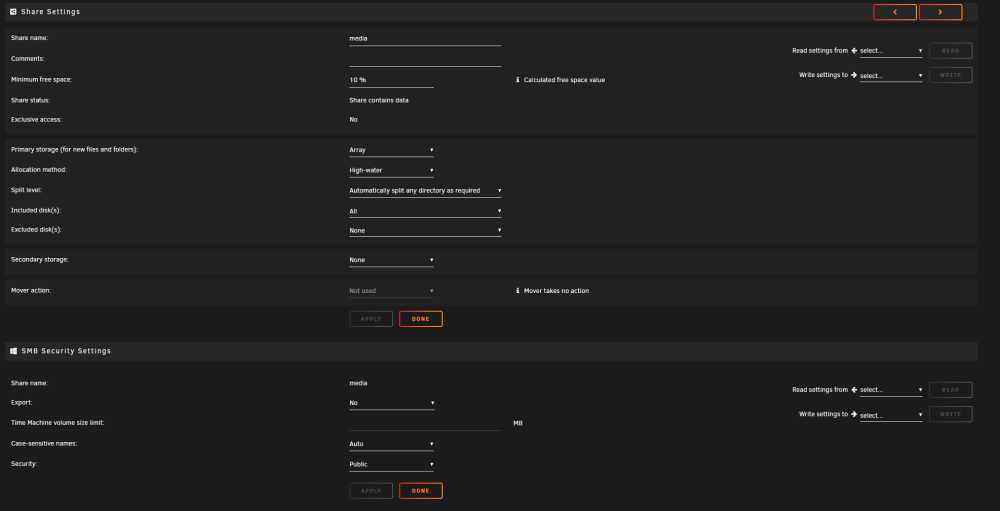Open Allocation method dropdown showing High-water
The image size is (1000, 511).
391,170
